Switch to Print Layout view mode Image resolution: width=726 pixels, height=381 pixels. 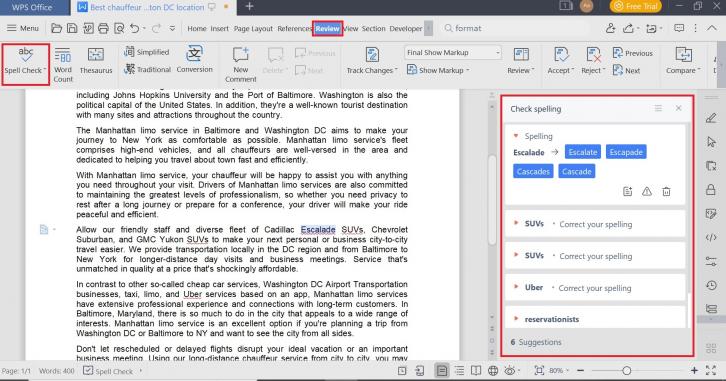tap(442, 370)
